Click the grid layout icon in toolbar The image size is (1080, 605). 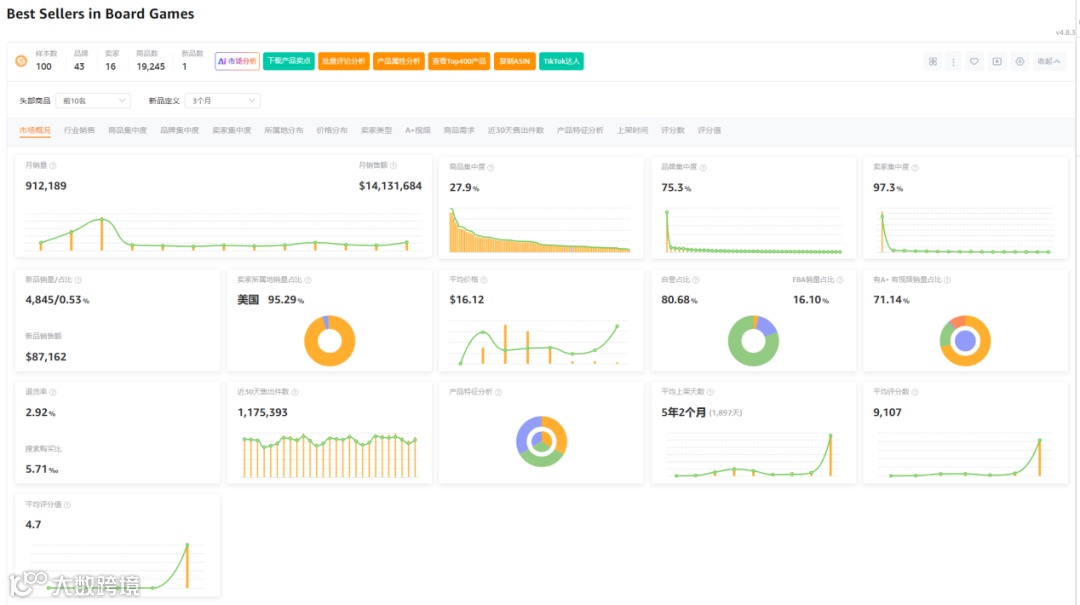point(933,61)
